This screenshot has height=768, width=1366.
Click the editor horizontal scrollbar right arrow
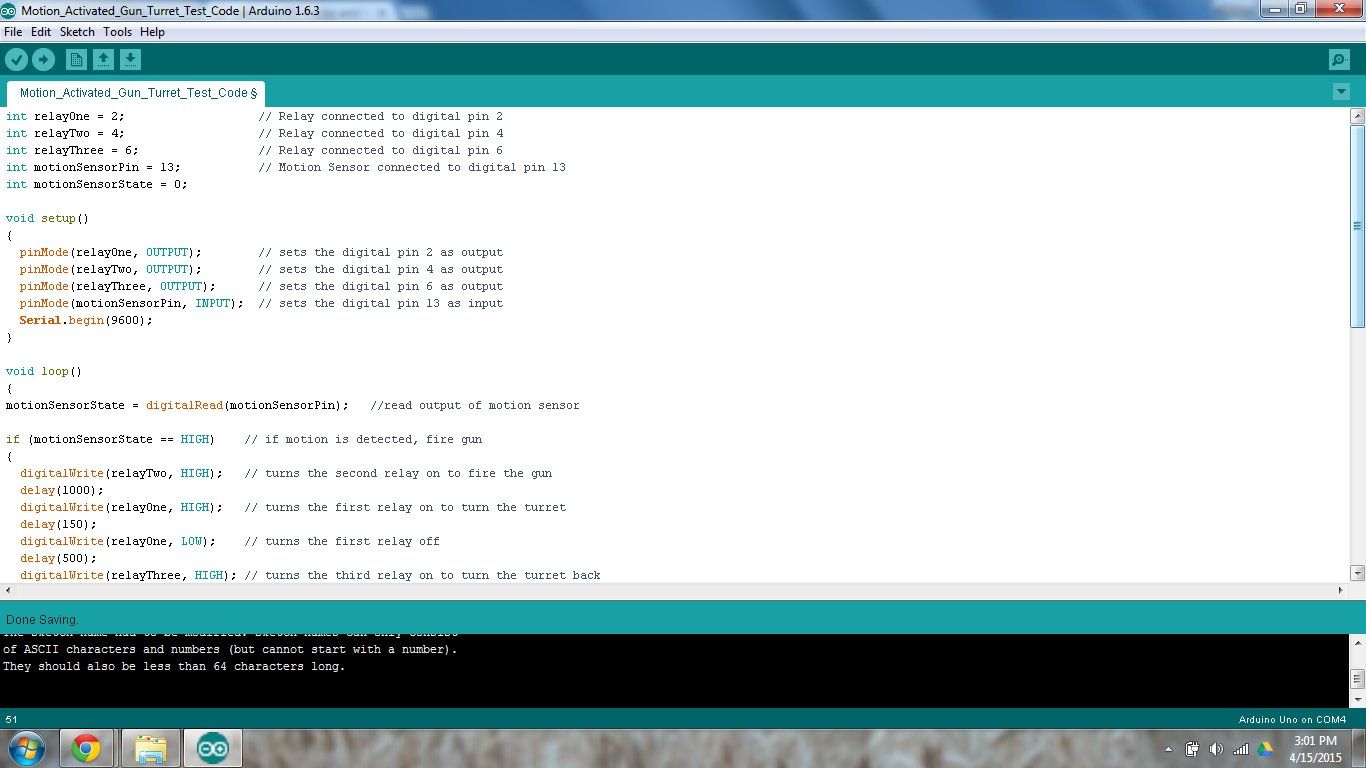1340,591
